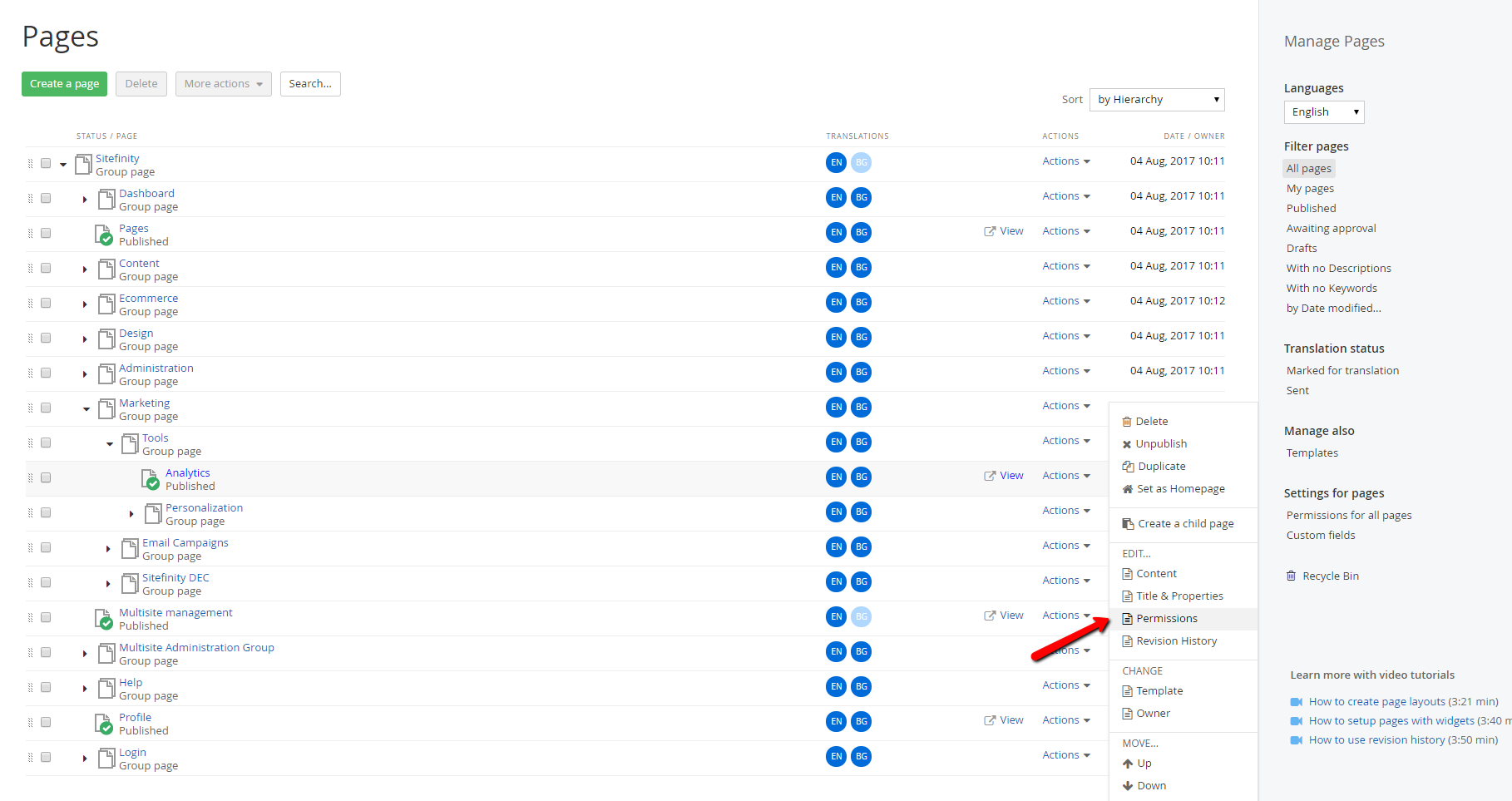The width and height of the screenshot is (1512, 801).
Task: Open the View link for Analytics
Action: 1004,476
